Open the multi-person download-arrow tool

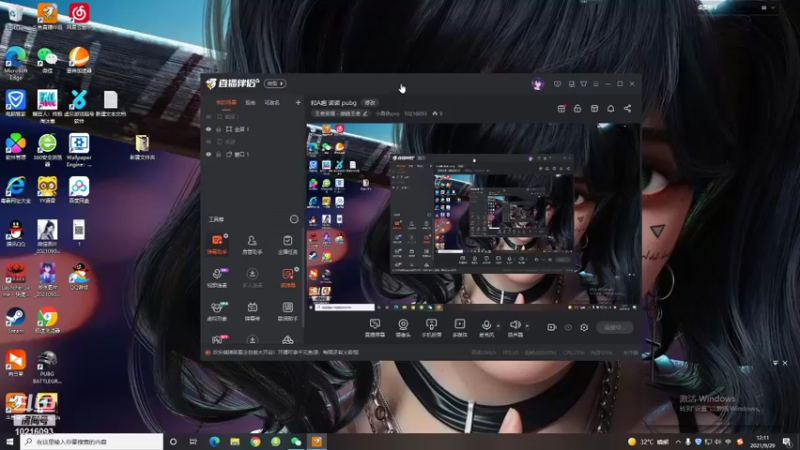pyautogui.click(x=252, y=278)
